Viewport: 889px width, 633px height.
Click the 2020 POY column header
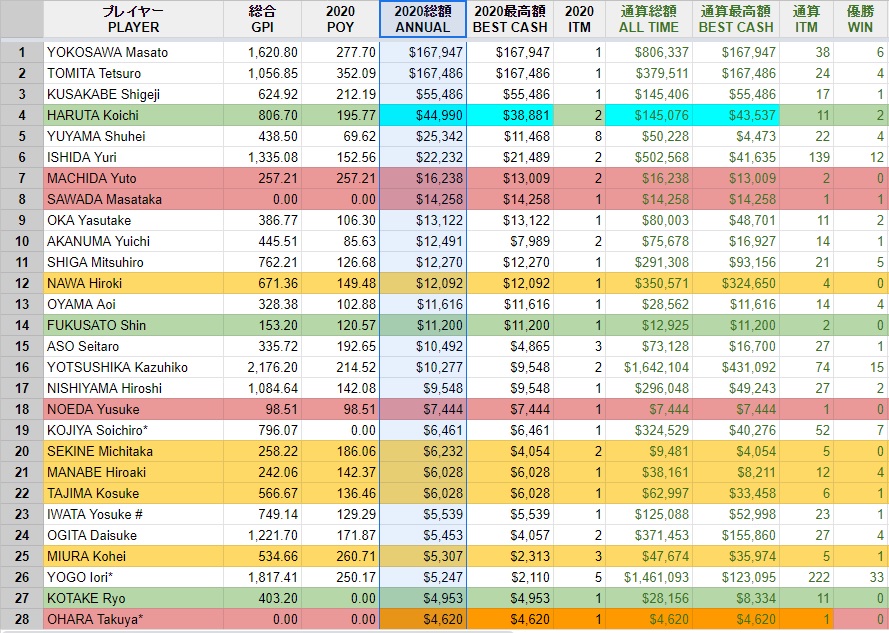tap(340, 19)
